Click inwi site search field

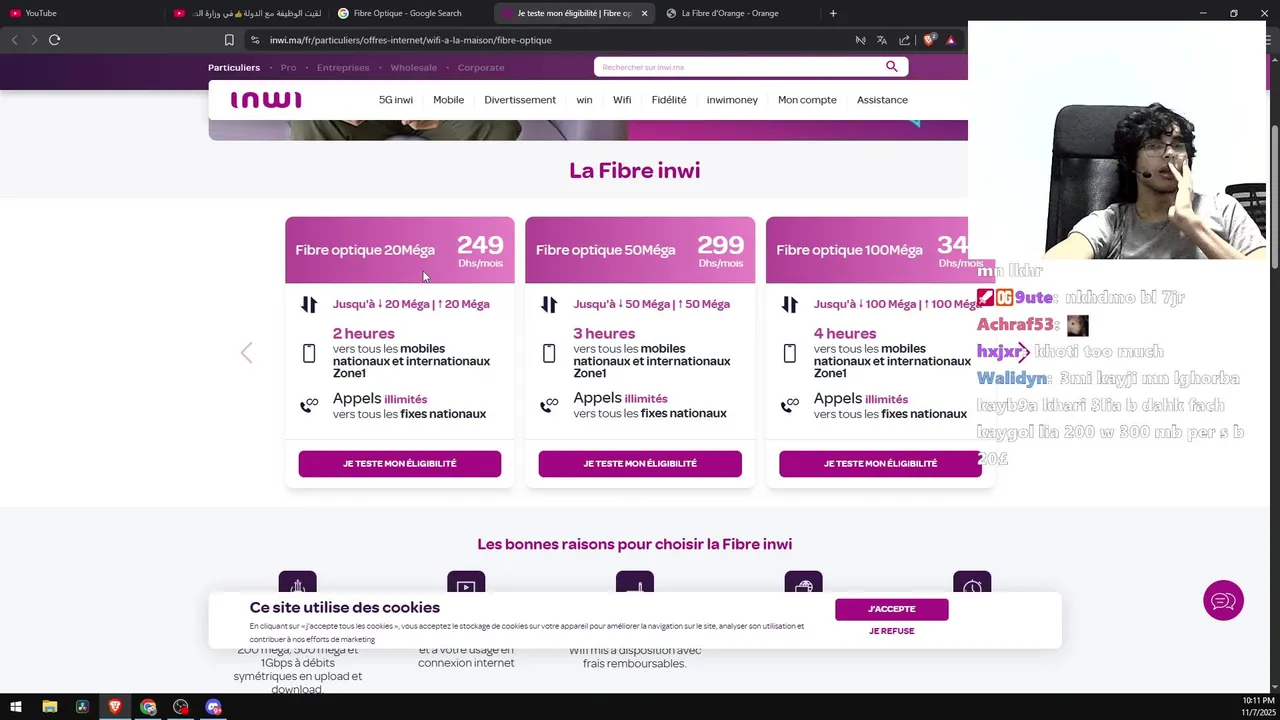click(x=738, y=67)
